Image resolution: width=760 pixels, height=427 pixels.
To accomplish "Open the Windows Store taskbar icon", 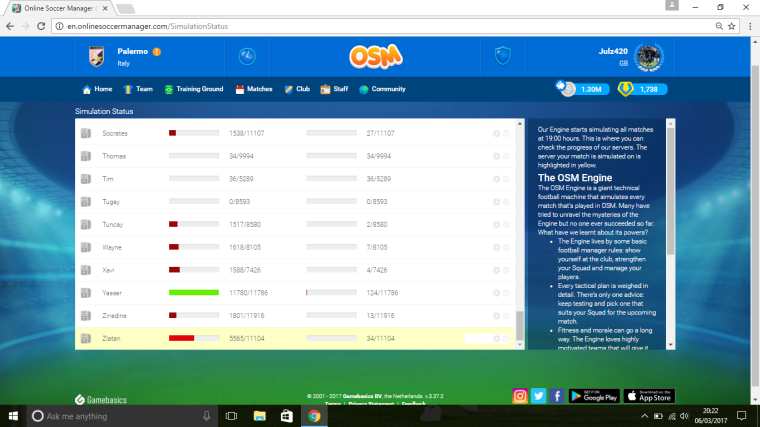I will [x=286, y=416].
